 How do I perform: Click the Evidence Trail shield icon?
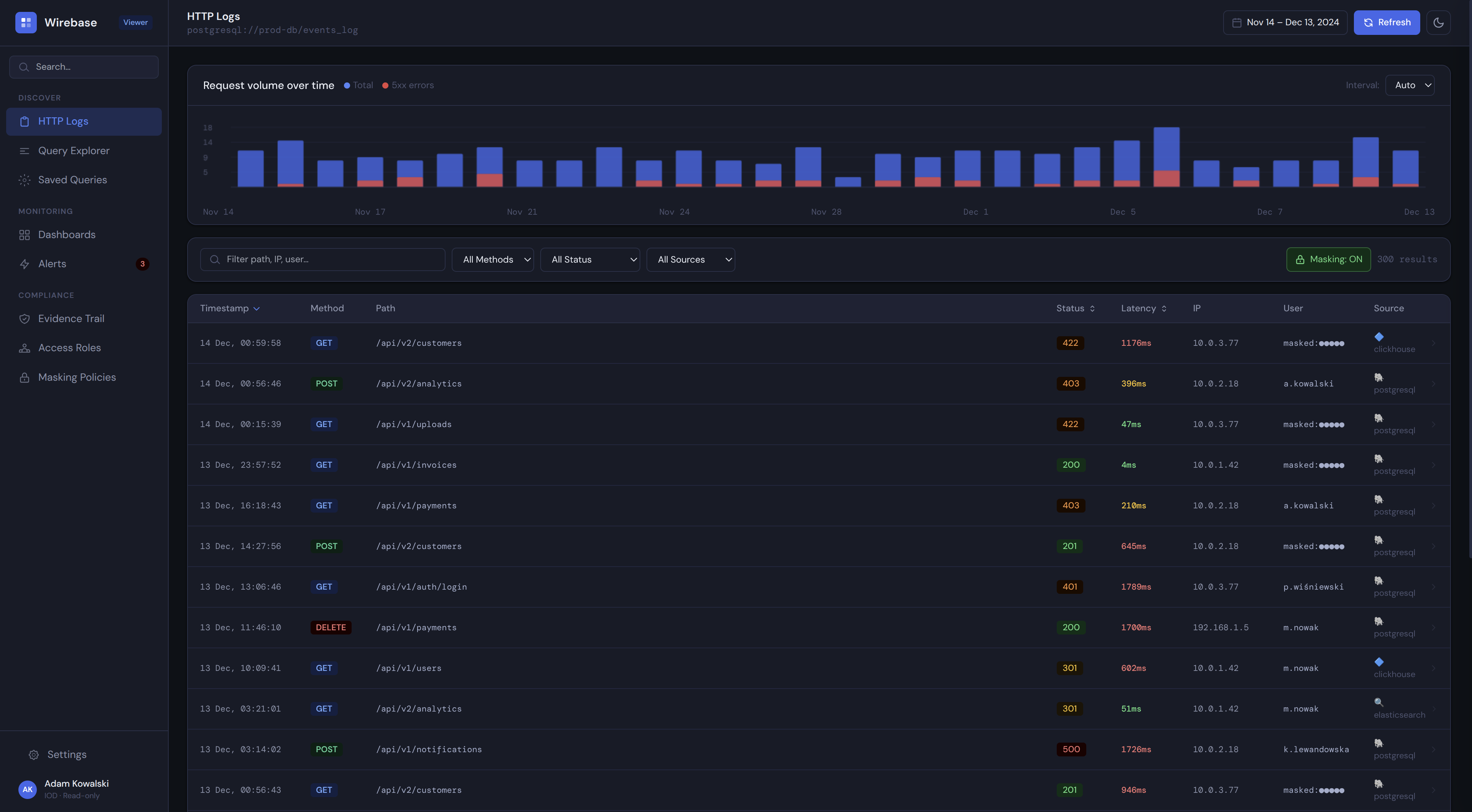[x=25, y=319]
